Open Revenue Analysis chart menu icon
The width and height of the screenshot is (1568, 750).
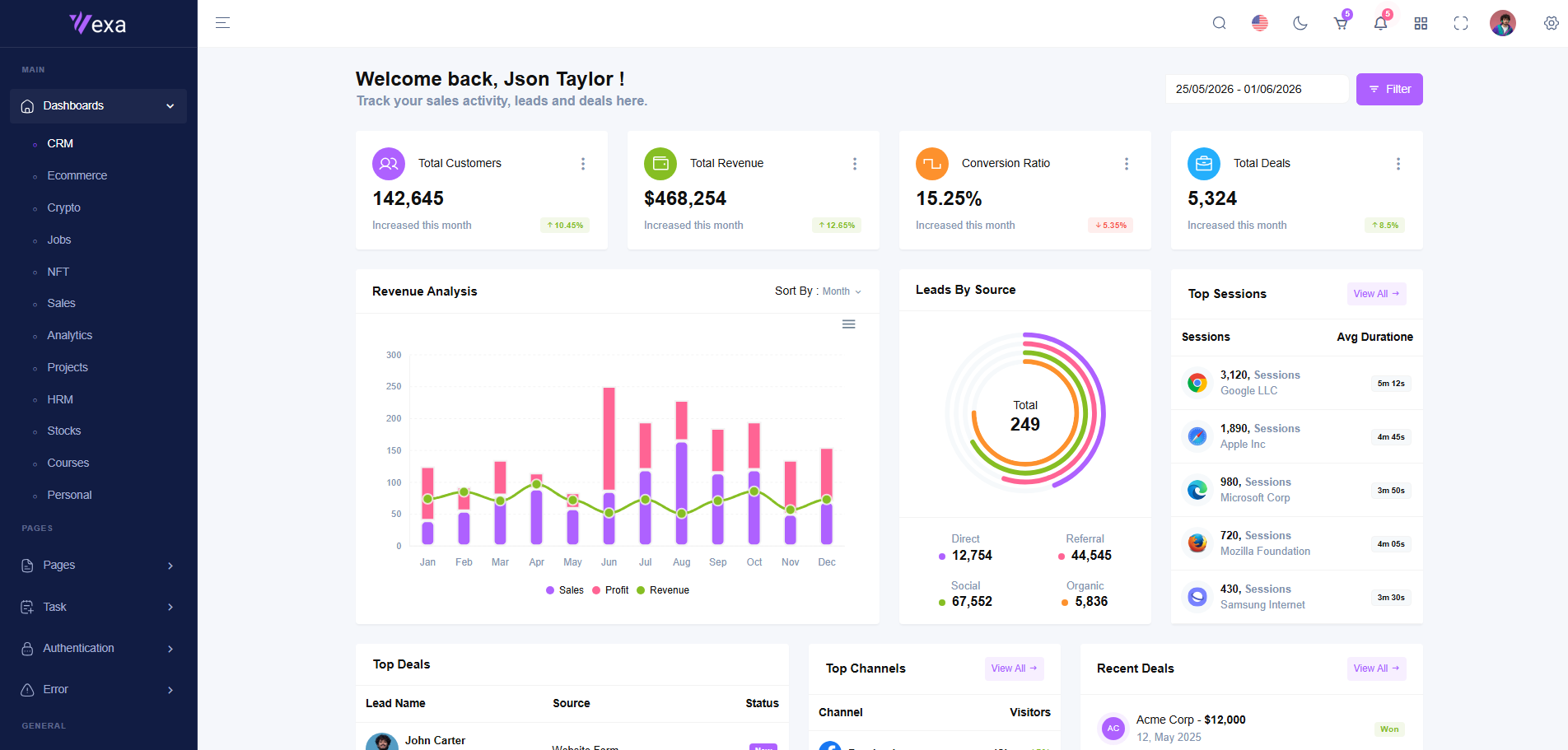[849, 324]
